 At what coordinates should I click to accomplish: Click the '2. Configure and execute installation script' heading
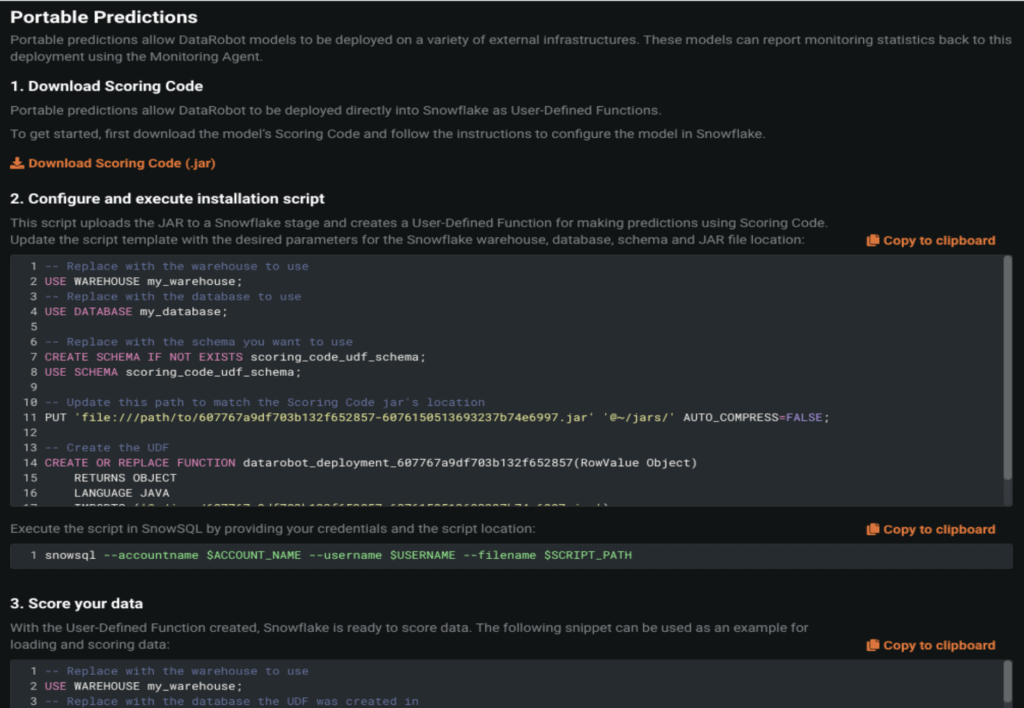point(167,199)
